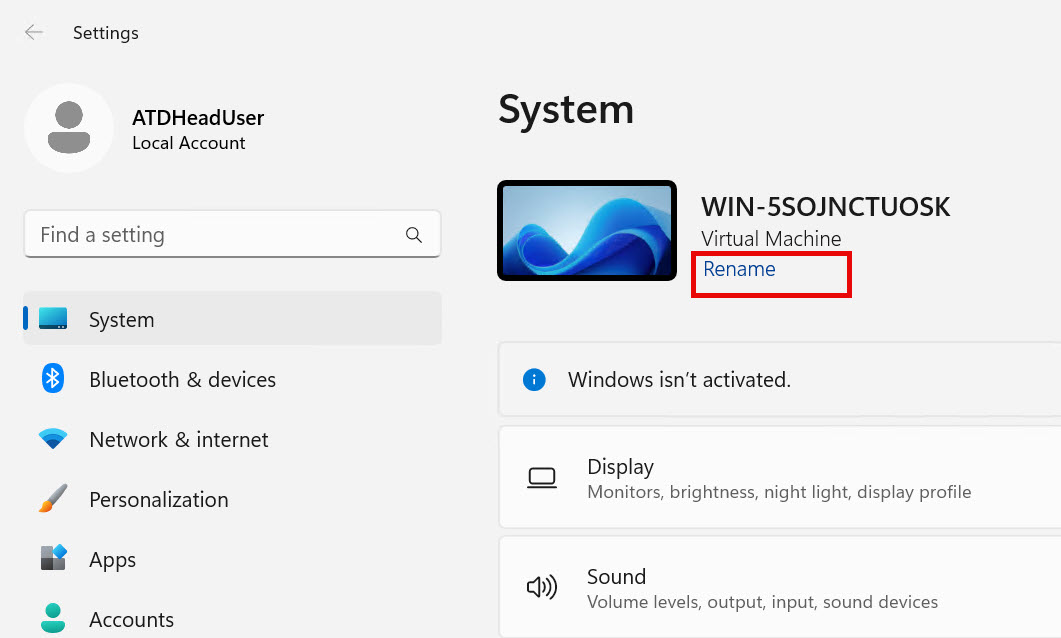Open Bluetooth & devices settings label
This screenshot has height=638, width=1061.
pyautogui.click(x=183, y=380)
